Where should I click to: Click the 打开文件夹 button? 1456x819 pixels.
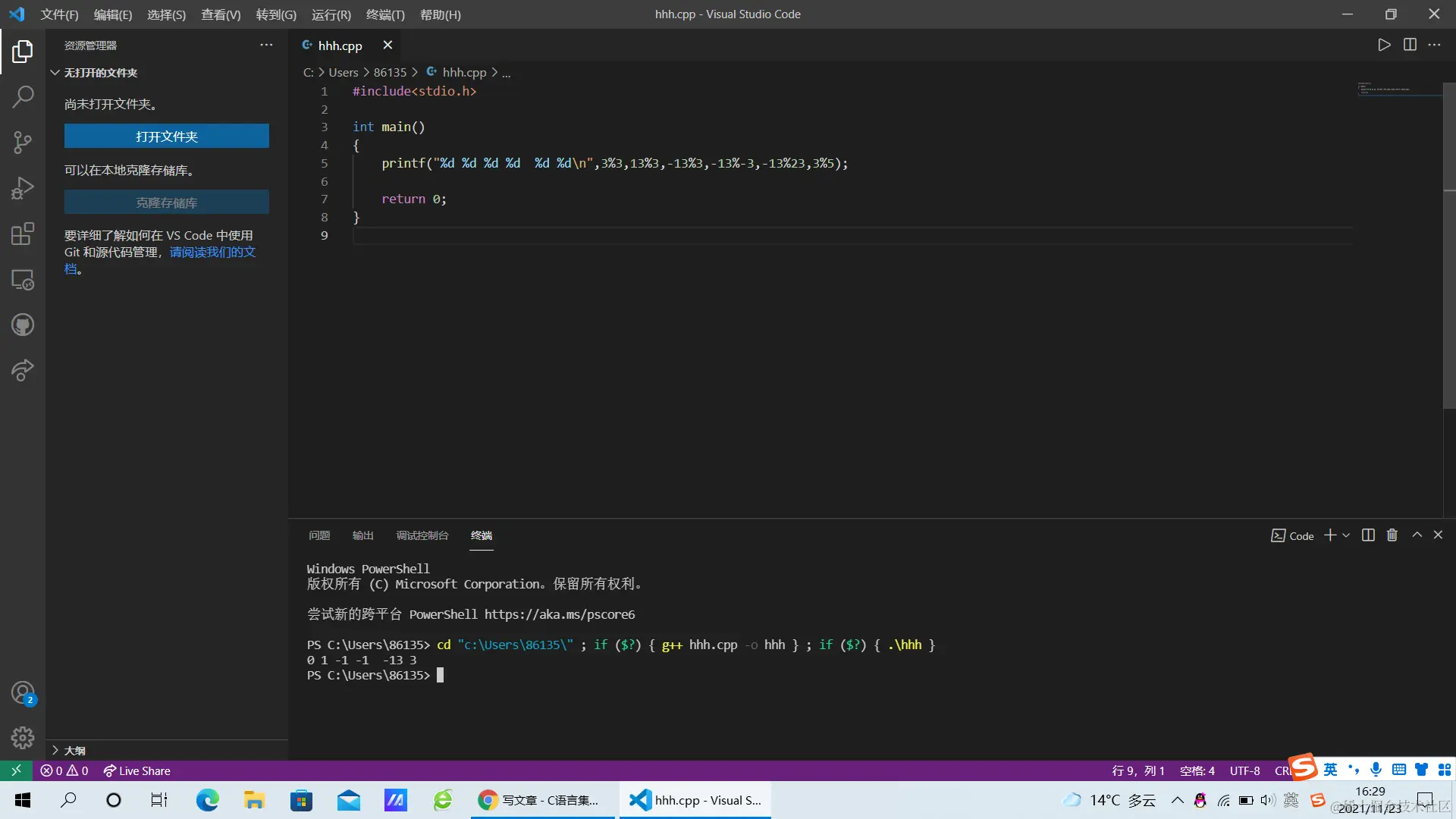166,136
